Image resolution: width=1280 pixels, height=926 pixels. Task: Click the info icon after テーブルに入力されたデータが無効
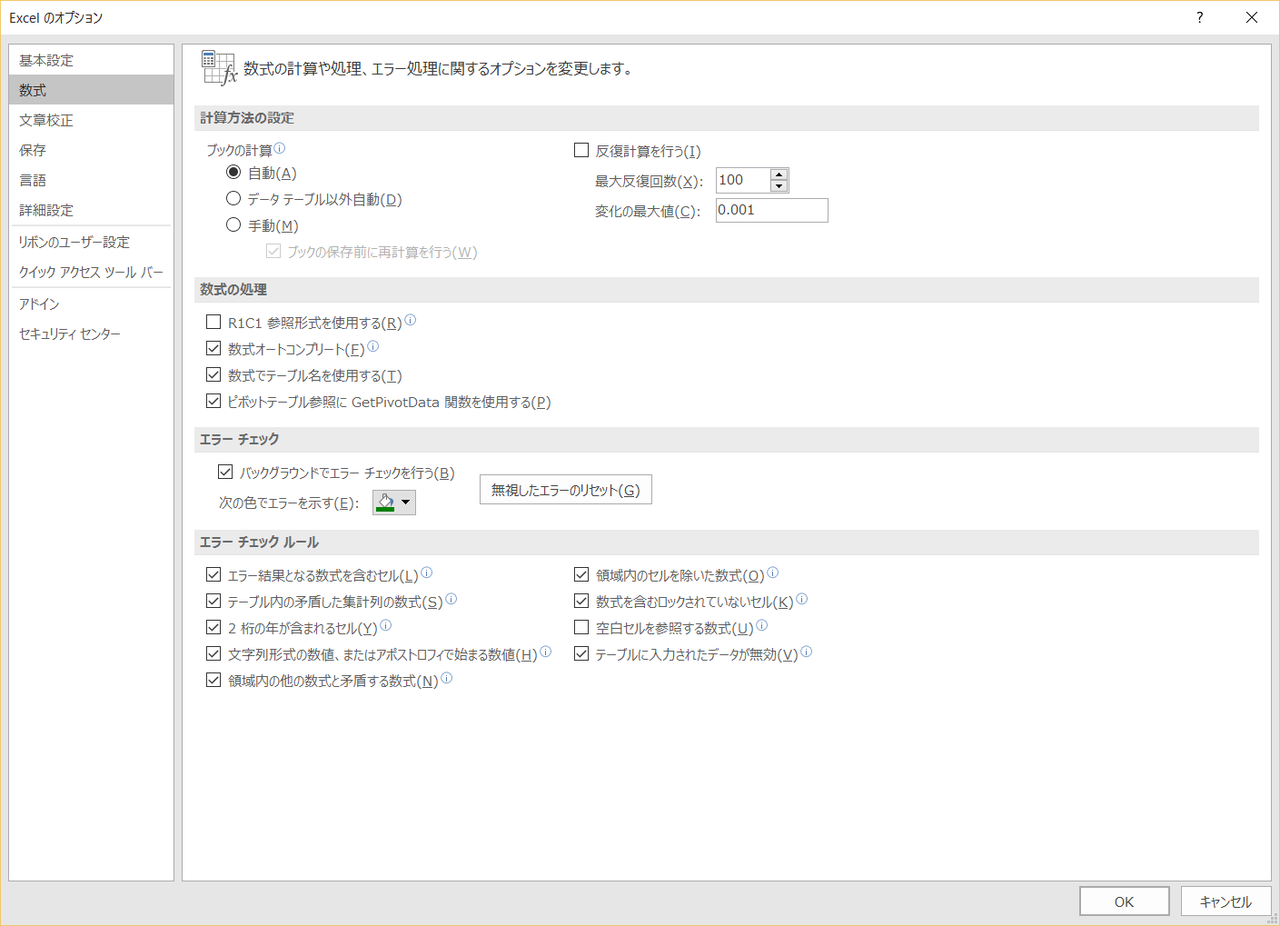coord(807,652)
